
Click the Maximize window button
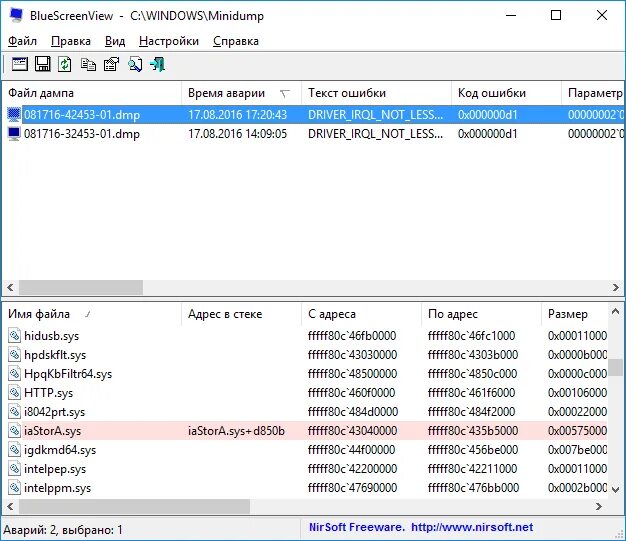(556, 15)
